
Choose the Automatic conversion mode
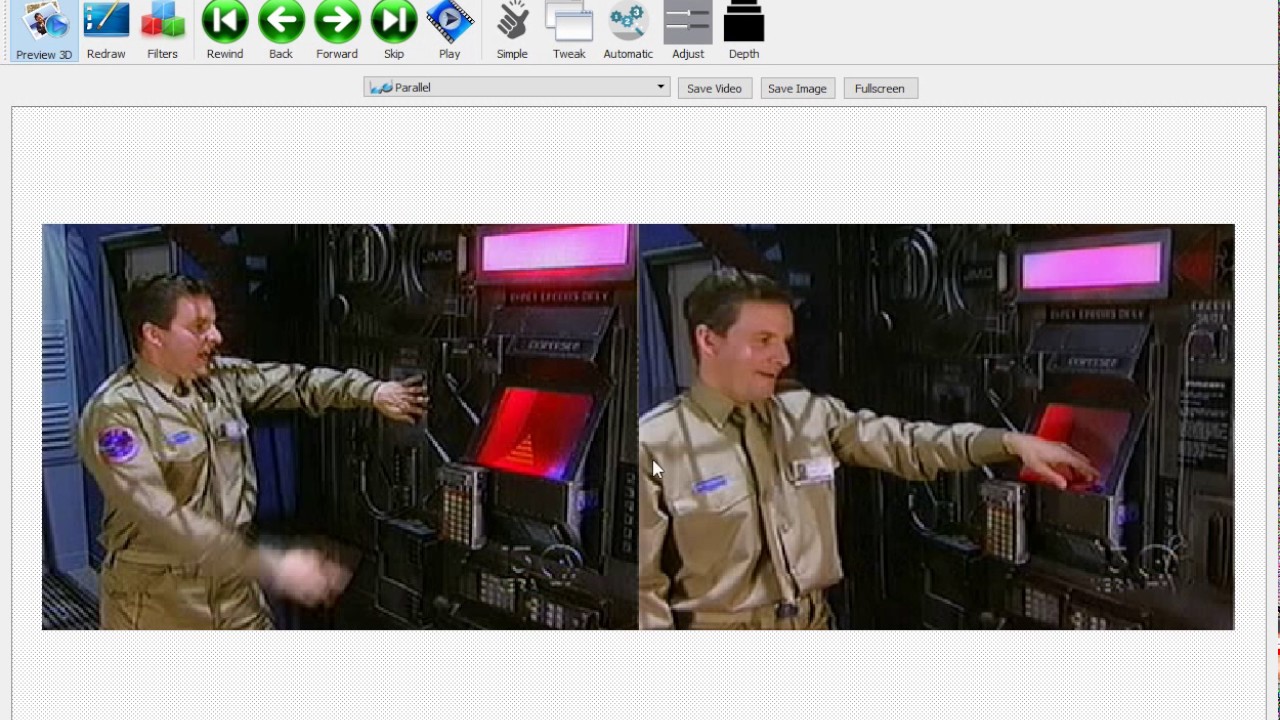coord(628,31)
